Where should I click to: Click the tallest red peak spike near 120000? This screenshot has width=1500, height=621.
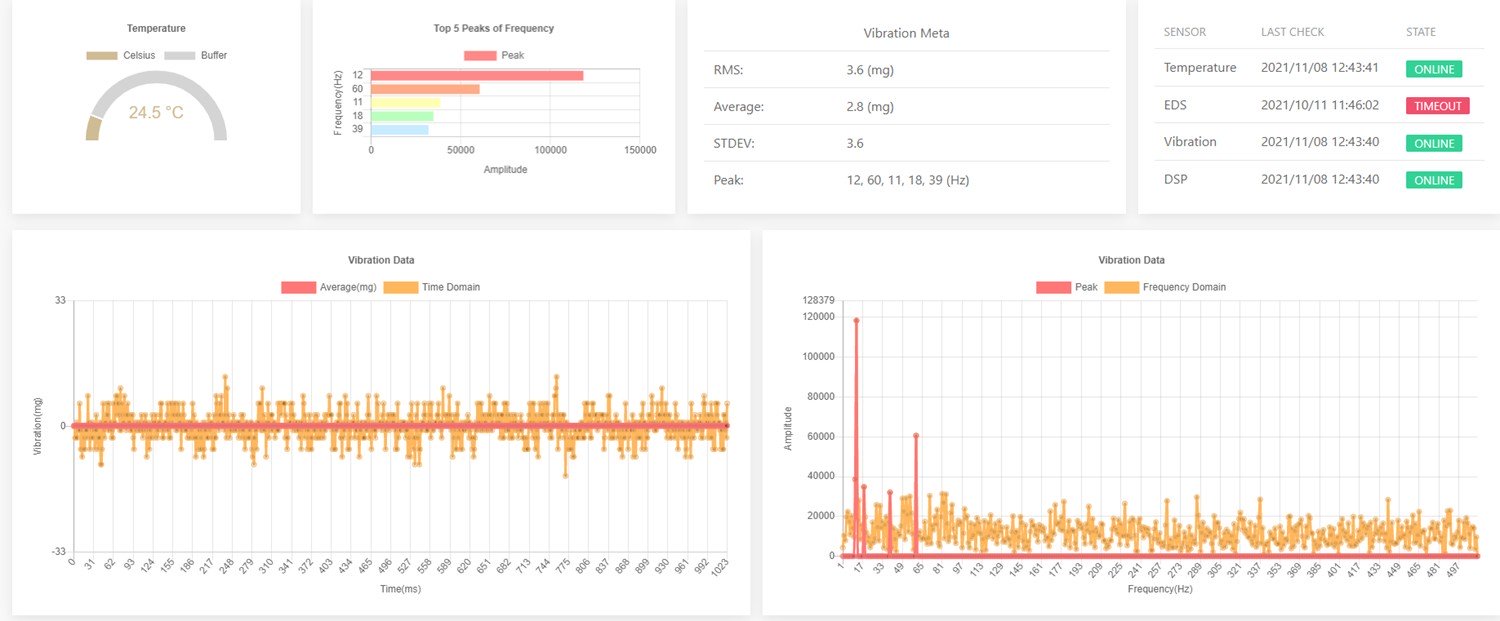pos(856,320)
